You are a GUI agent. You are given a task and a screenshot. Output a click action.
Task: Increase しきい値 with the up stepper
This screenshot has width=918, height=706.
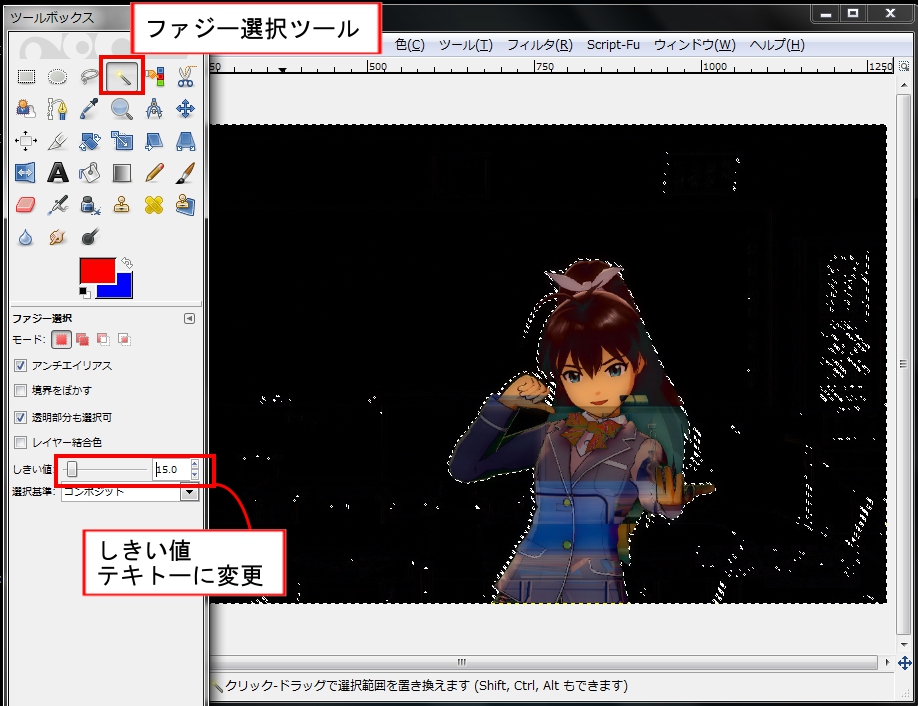tap(194, 464)
